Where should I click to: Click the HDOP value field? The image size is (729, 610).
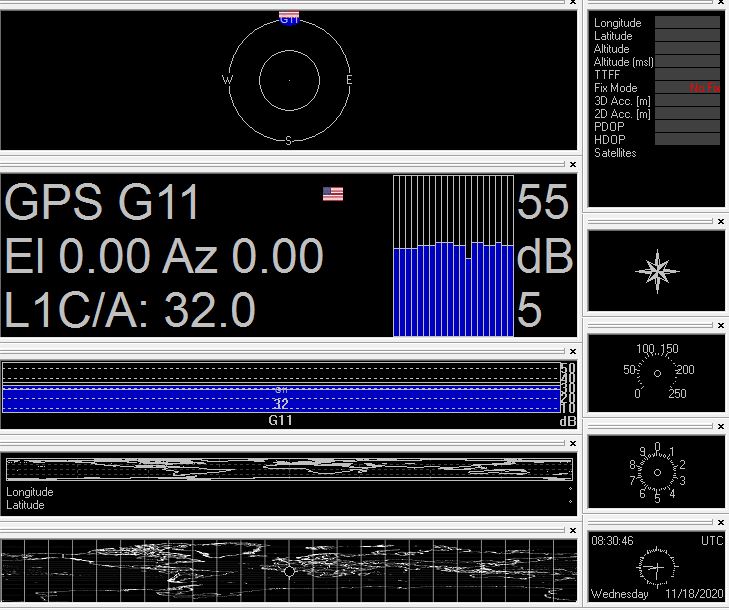[x=687, y=140]
